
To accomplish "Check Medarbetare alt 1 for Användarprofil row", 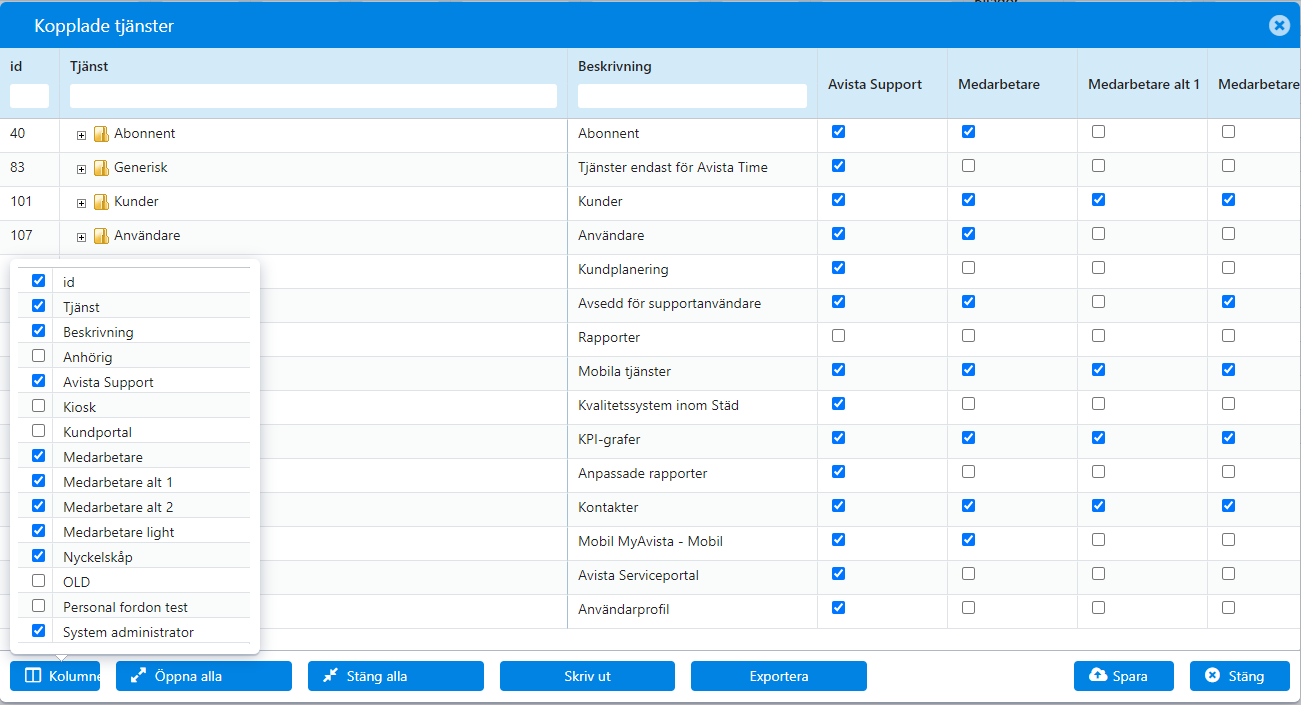I will coord(1098,608).
